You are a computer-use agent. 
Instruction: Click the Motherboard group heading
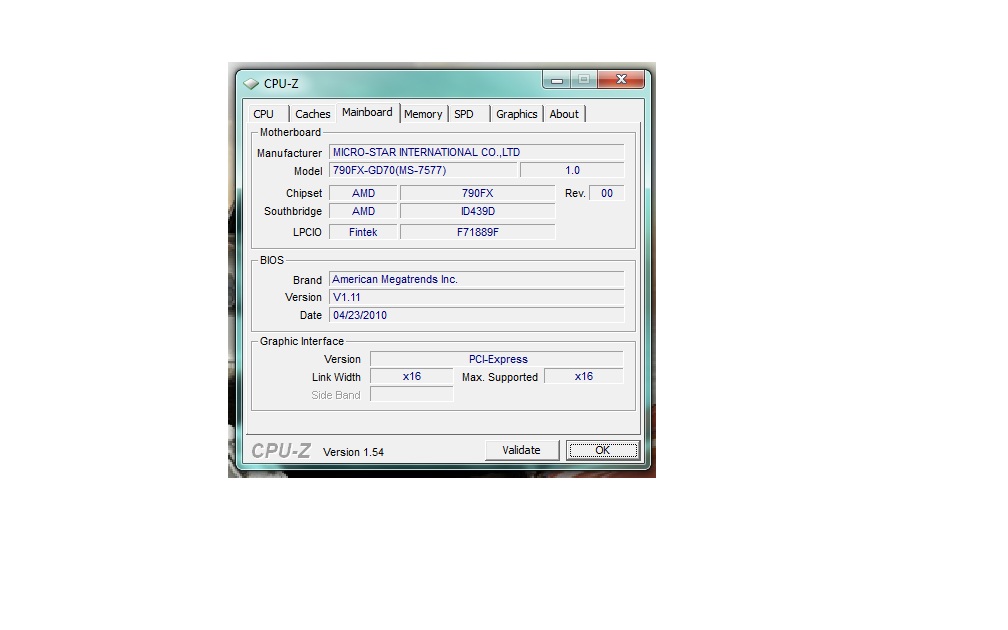tap(290, 132)
